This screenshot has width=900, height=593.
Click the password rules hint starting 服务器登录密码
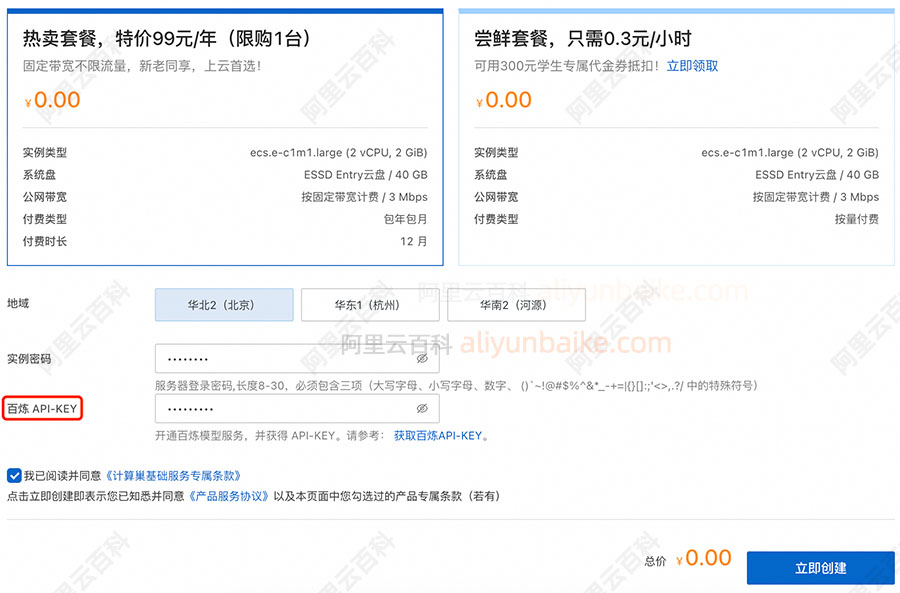456,386
